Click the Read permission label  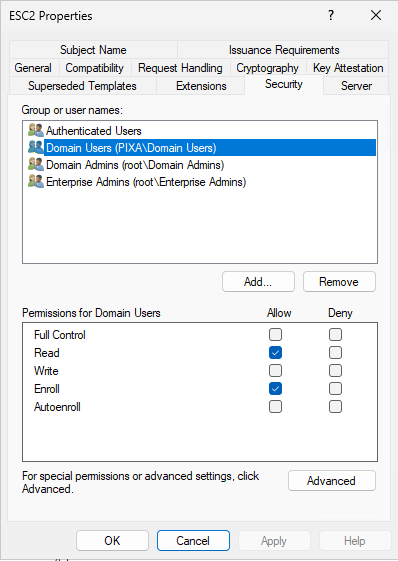click(x=47, y=352)
